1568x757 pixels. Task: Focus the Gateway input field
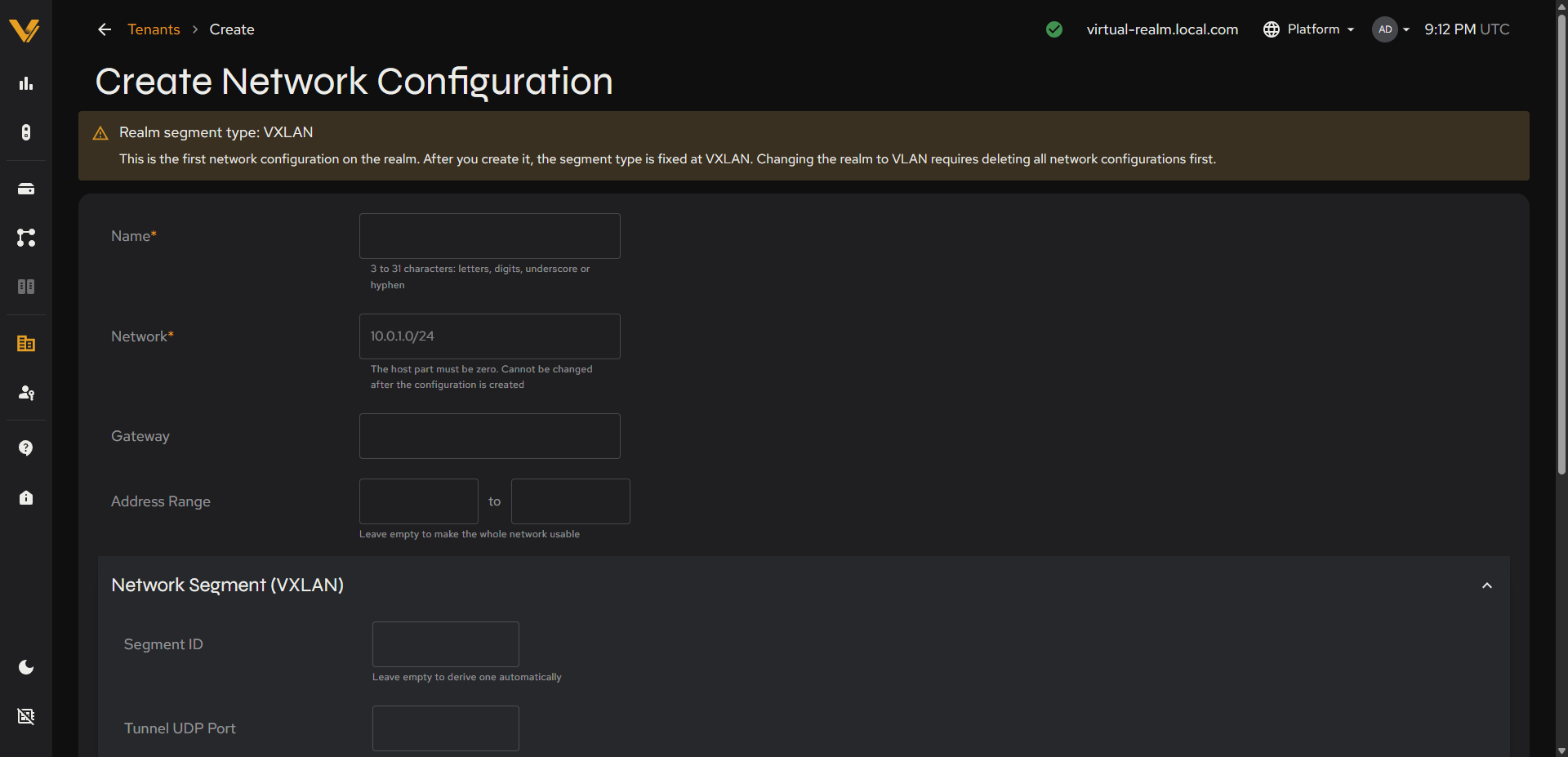[x=490, y=436]
